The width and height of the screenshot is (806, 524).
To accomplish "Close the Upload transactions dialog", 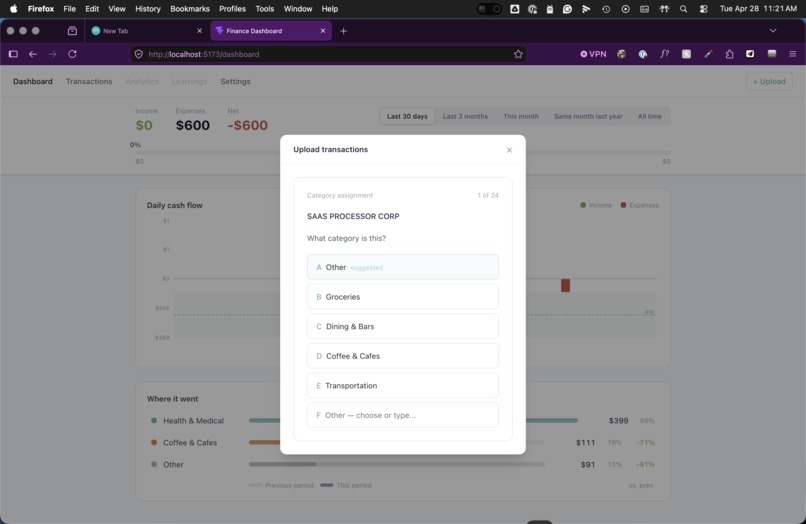I will coord(509,150).
